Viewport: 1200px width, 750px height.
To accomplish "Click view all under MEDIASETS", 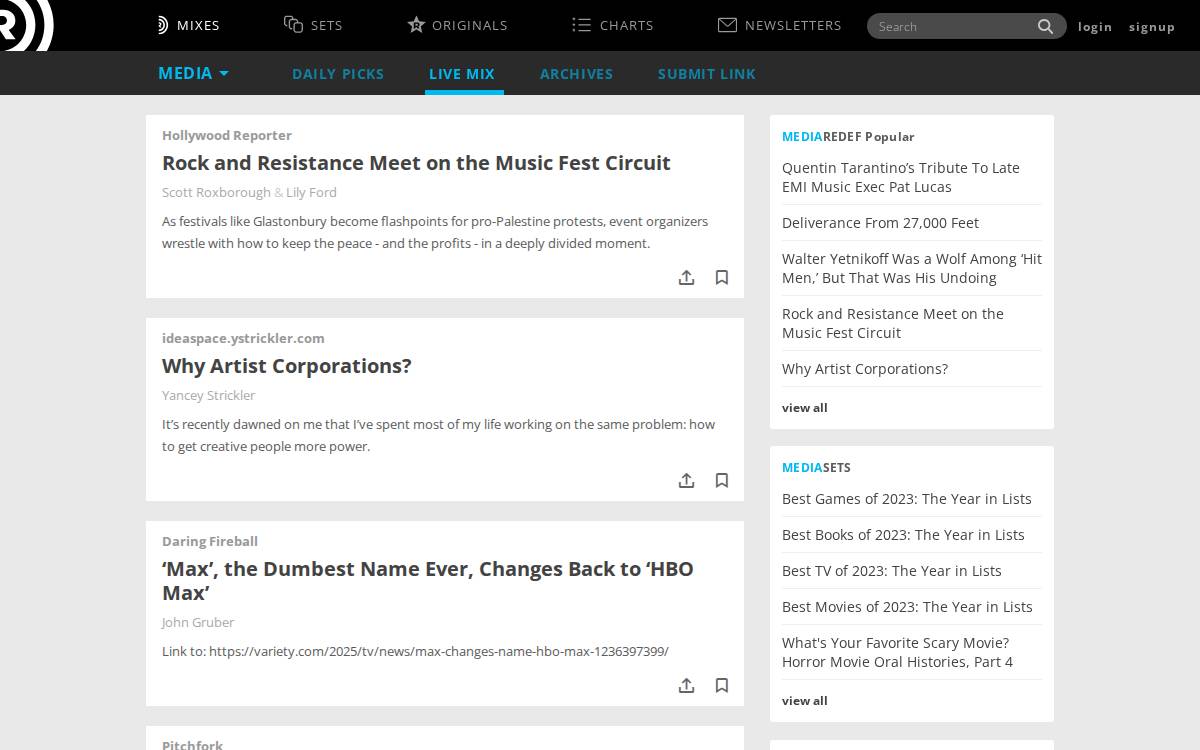I will coord(804,700).
